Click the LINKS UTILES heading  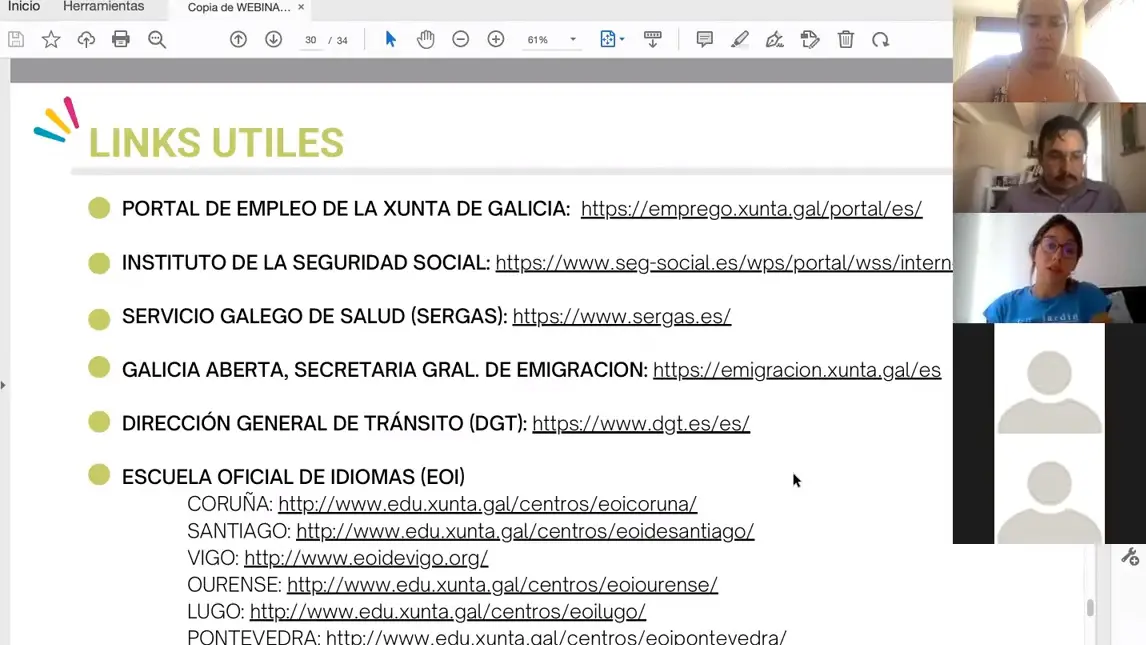click(216, 143)
